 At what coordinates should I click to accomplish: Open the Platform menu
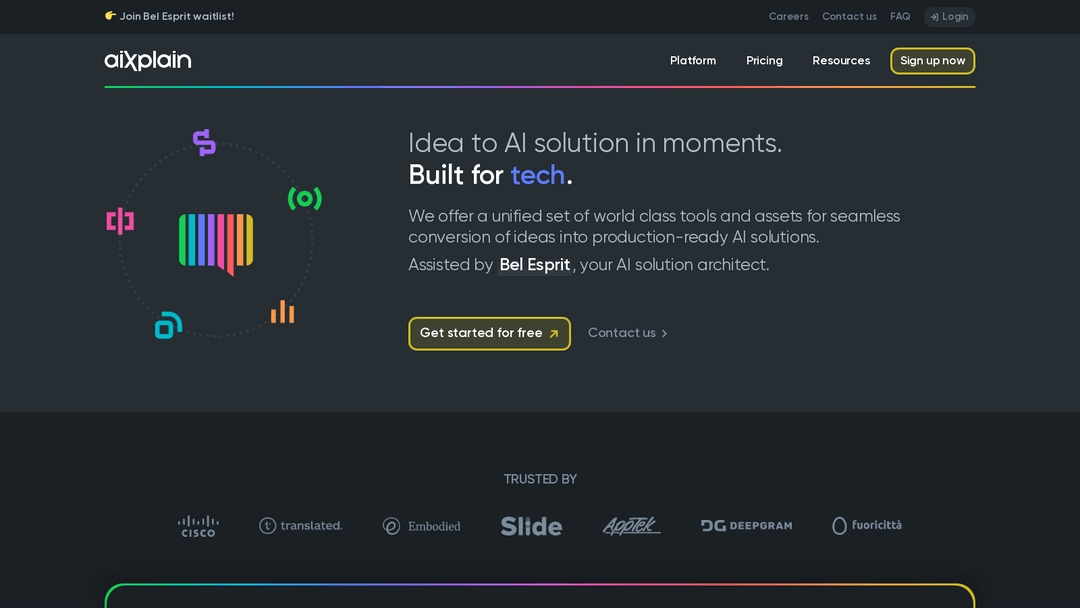tap(693, 61)
